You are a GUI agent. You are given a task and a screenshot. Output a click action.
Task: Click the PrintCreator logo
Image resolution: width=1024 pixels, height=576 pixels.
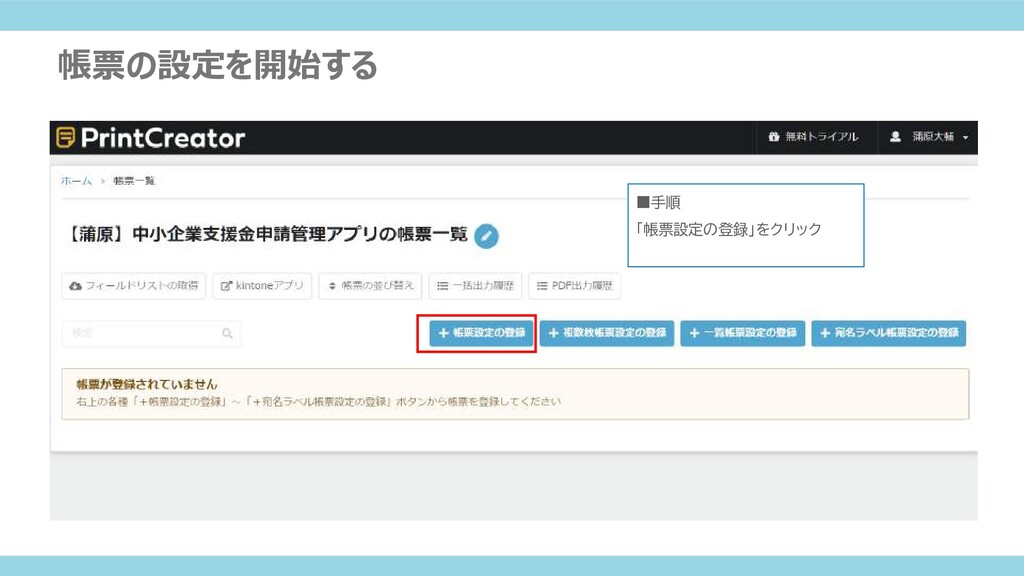(151, 138)
